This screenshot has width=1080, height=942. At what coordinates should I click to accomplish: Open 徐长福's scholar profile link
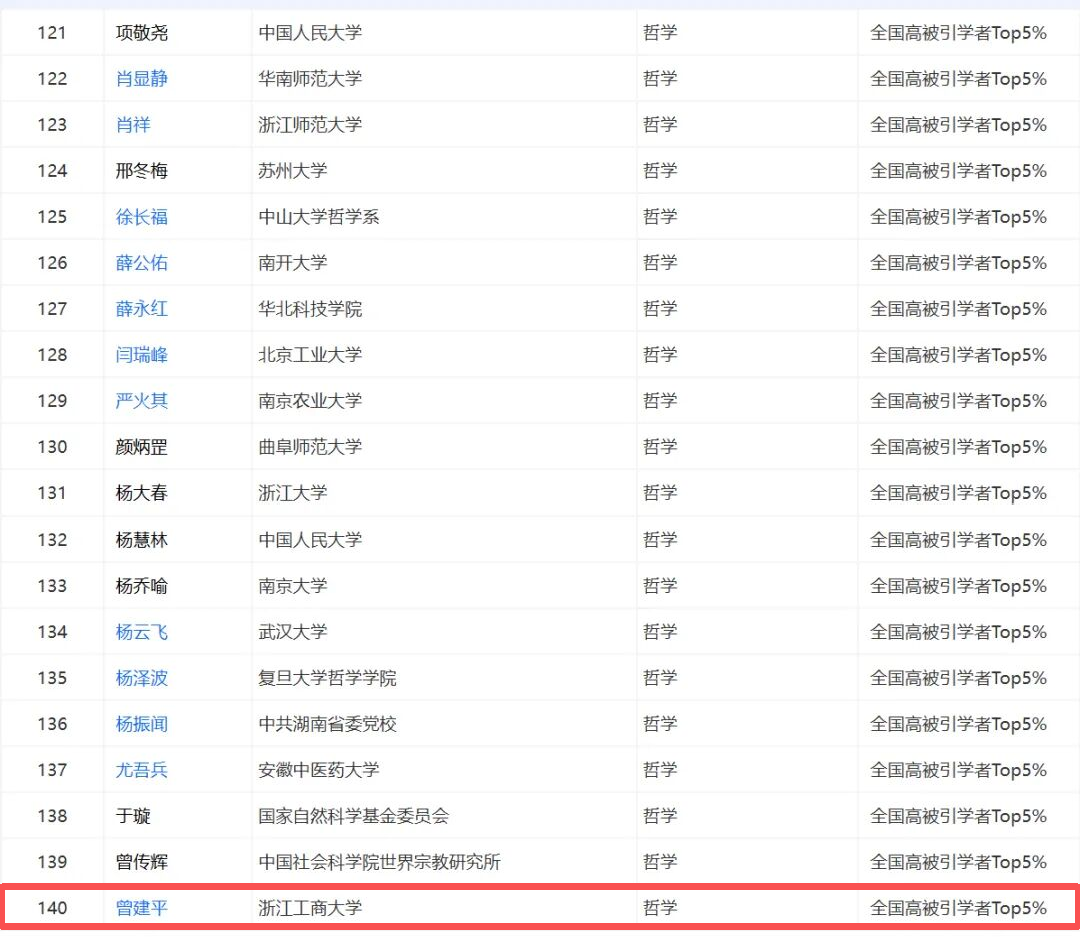tap(142, 217)
